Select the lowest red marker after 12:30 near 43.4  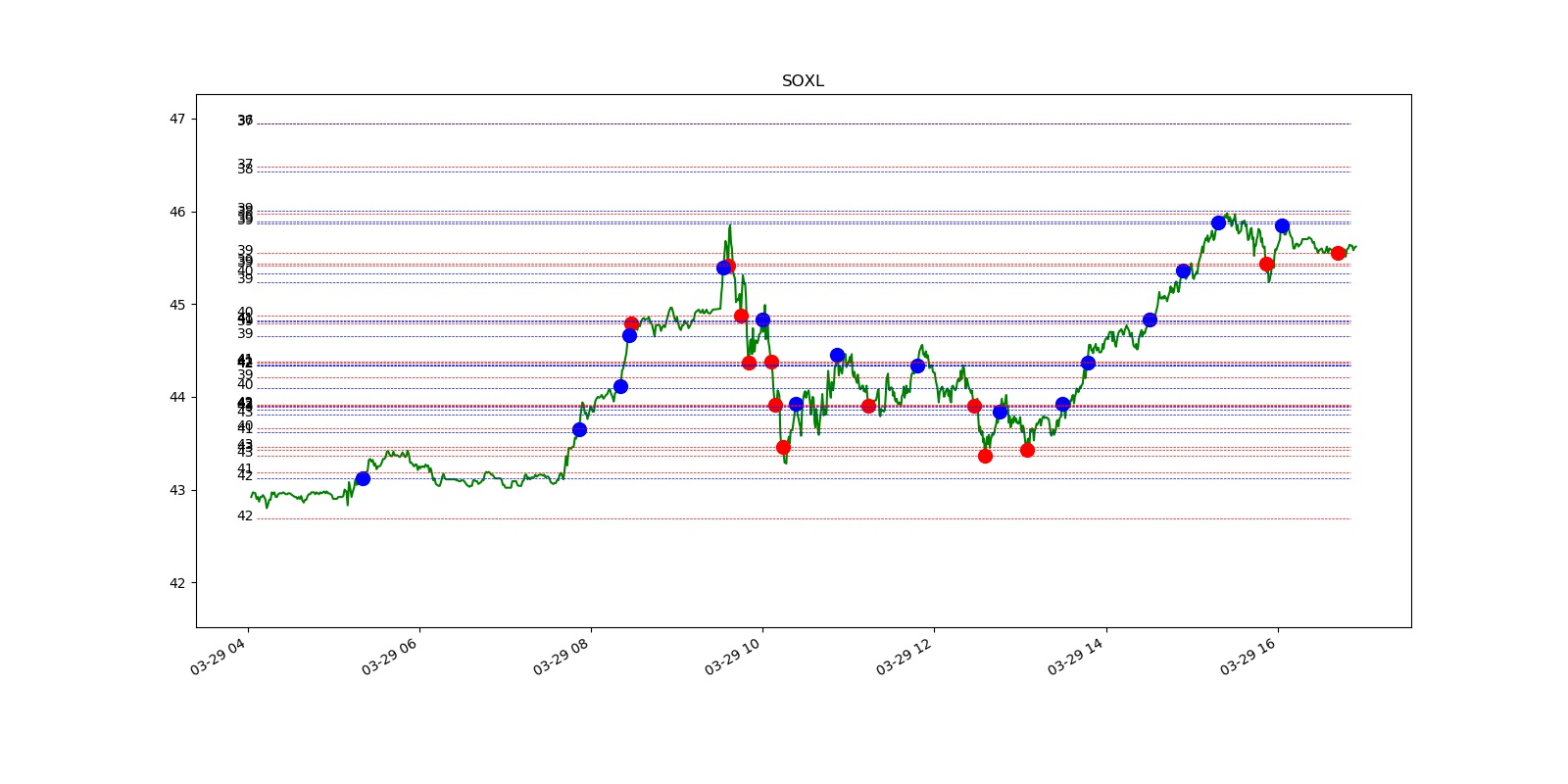point(985,456)
